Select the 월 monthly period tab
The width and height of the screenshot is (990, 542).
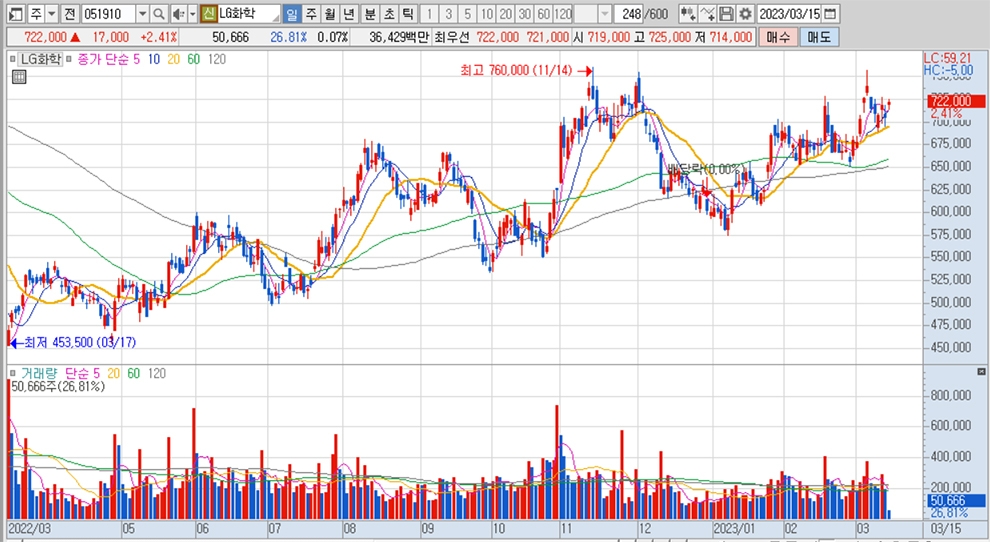329,14
